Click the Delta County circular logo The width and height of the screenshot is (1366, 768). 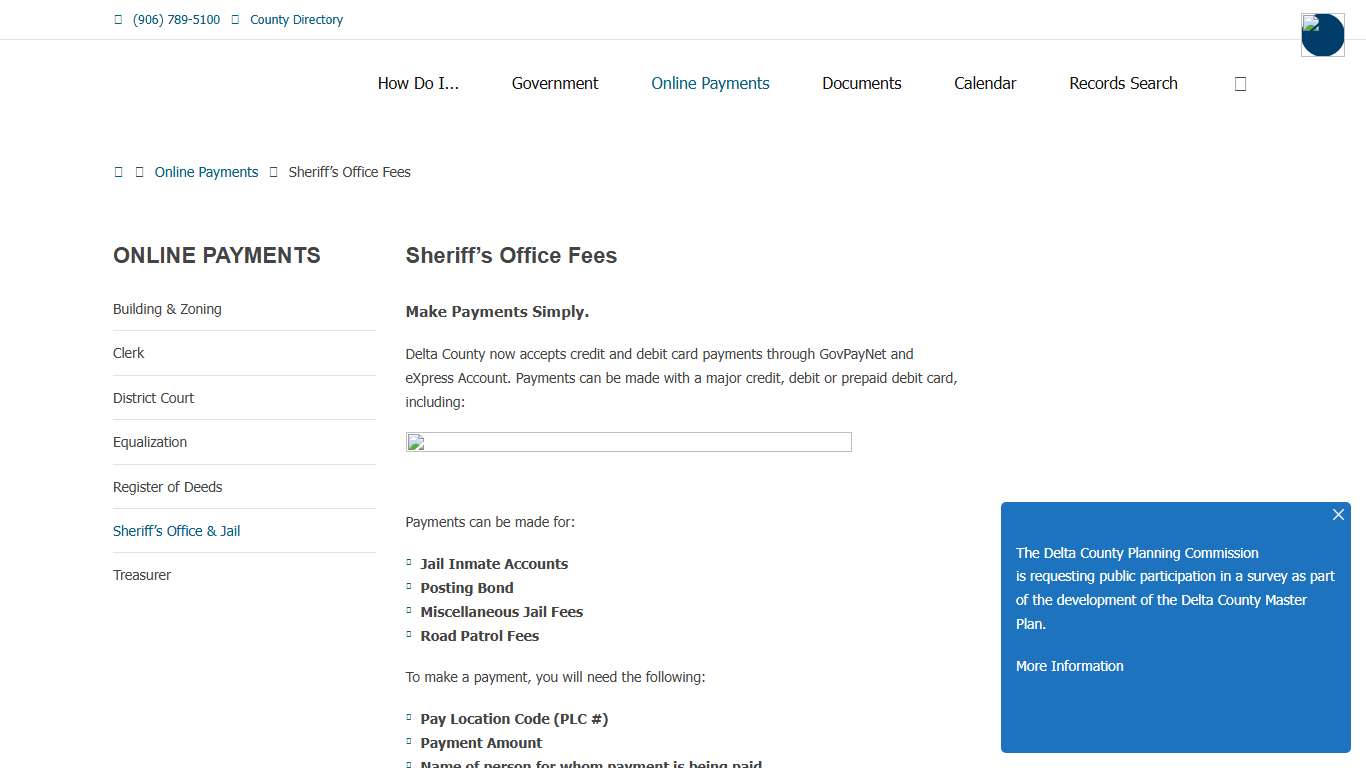[x=1322, y=34]
